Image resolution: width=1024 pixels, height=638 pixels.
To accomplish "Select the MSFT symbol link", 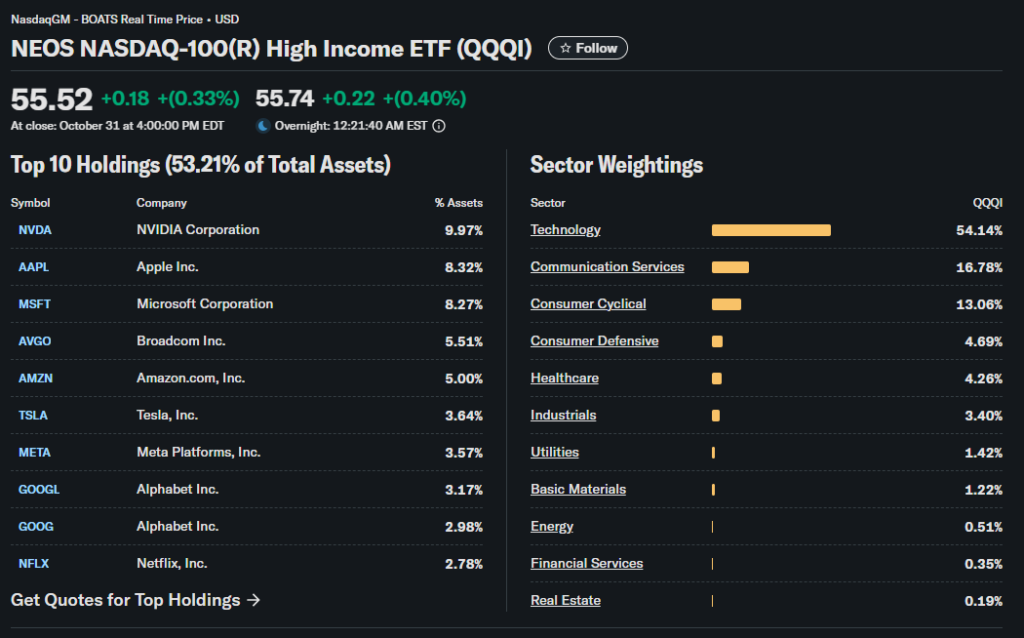I will click(x=34, y=304).
